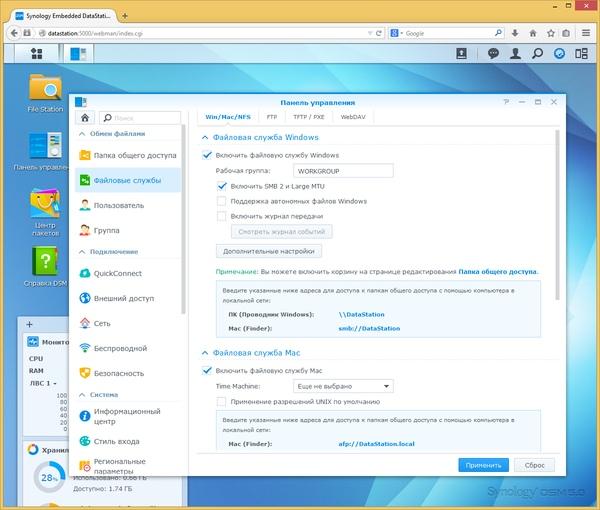Open browser address history dropdown arrow
Image resolution: width=600 pixels, height=510 pixels.
click(370, 33)
